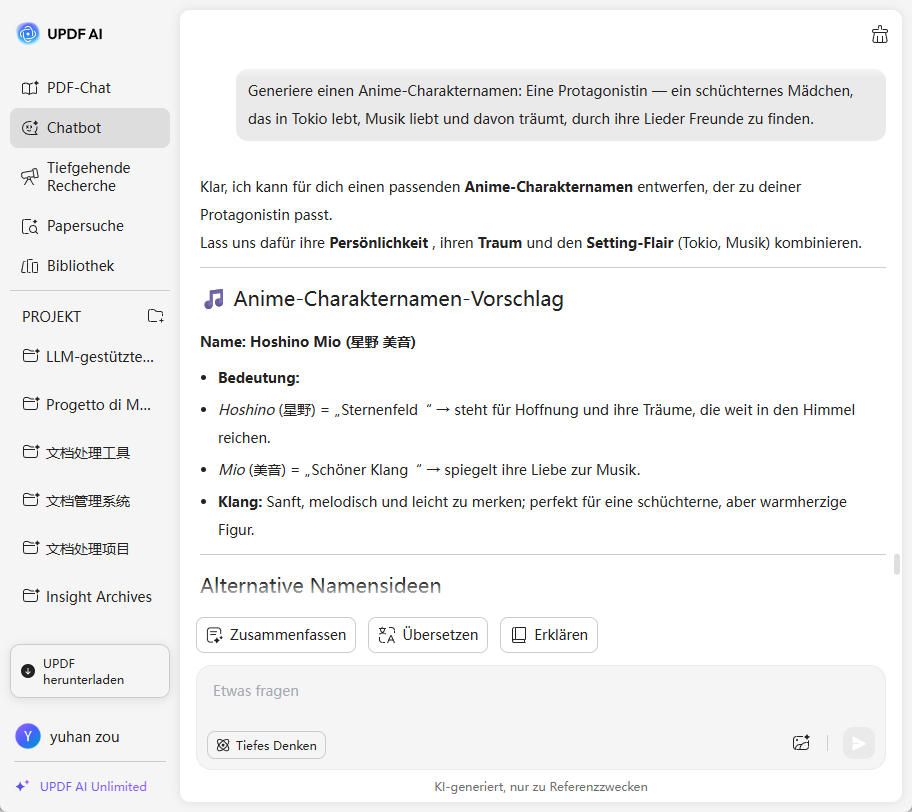The image size is (912, 812).
Task: Click the Zusammenfassen button
Action: click(276, 635)
